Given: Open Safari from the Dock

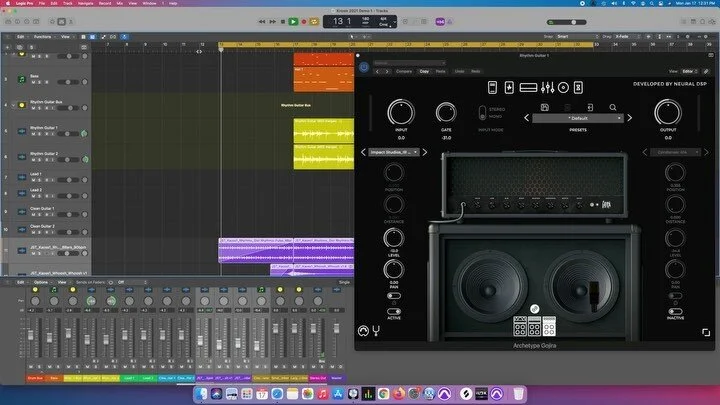Looking at the screenshot, I should (x=277, y=394).
